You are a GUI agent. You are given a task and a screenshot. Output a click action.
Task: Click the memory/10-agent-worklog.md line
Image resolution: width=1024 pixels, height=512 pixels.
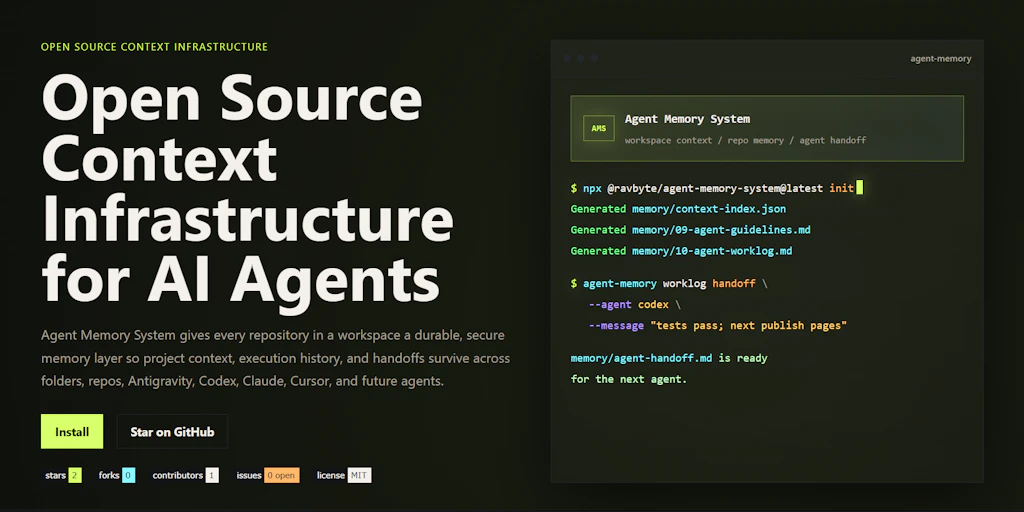point(682,251)
